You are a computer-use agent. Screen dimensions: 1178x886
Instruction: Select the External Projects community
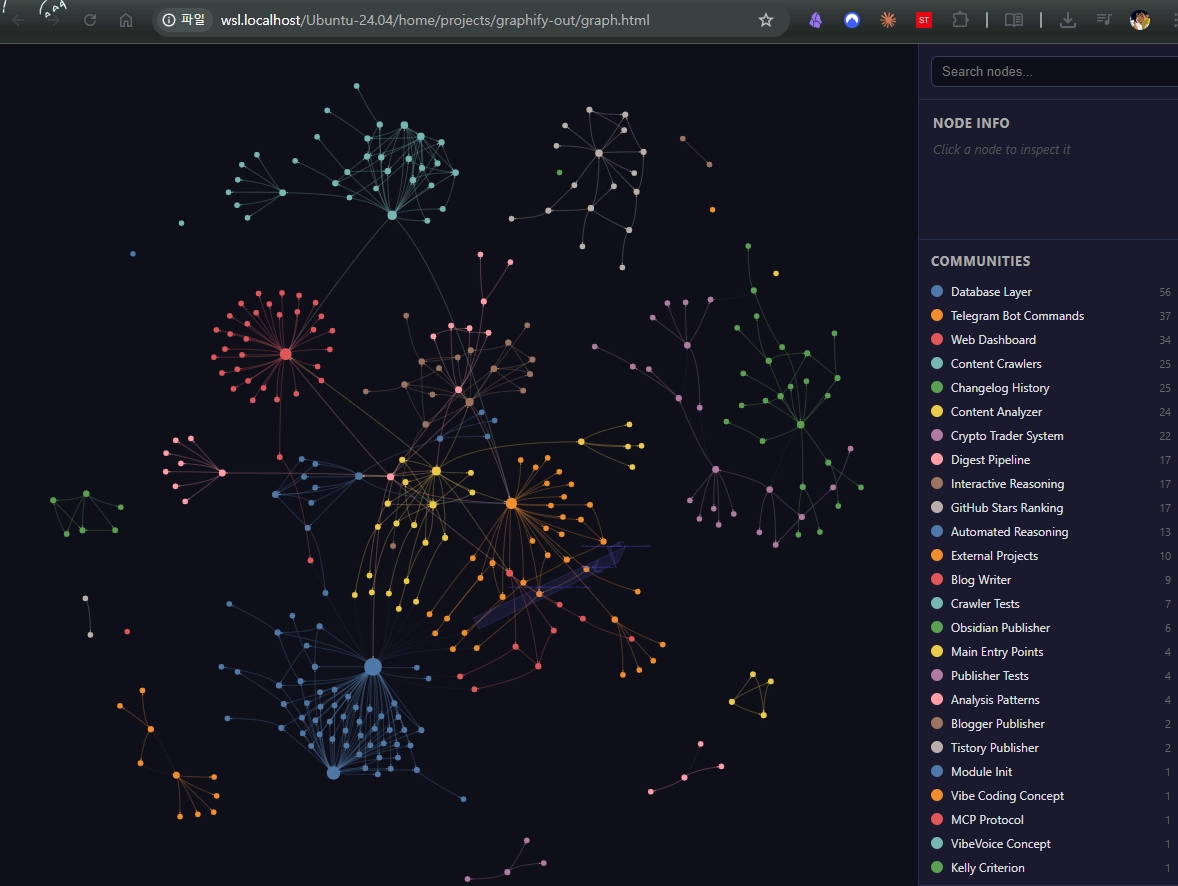pyautogui.click(x=1050, y=556)
